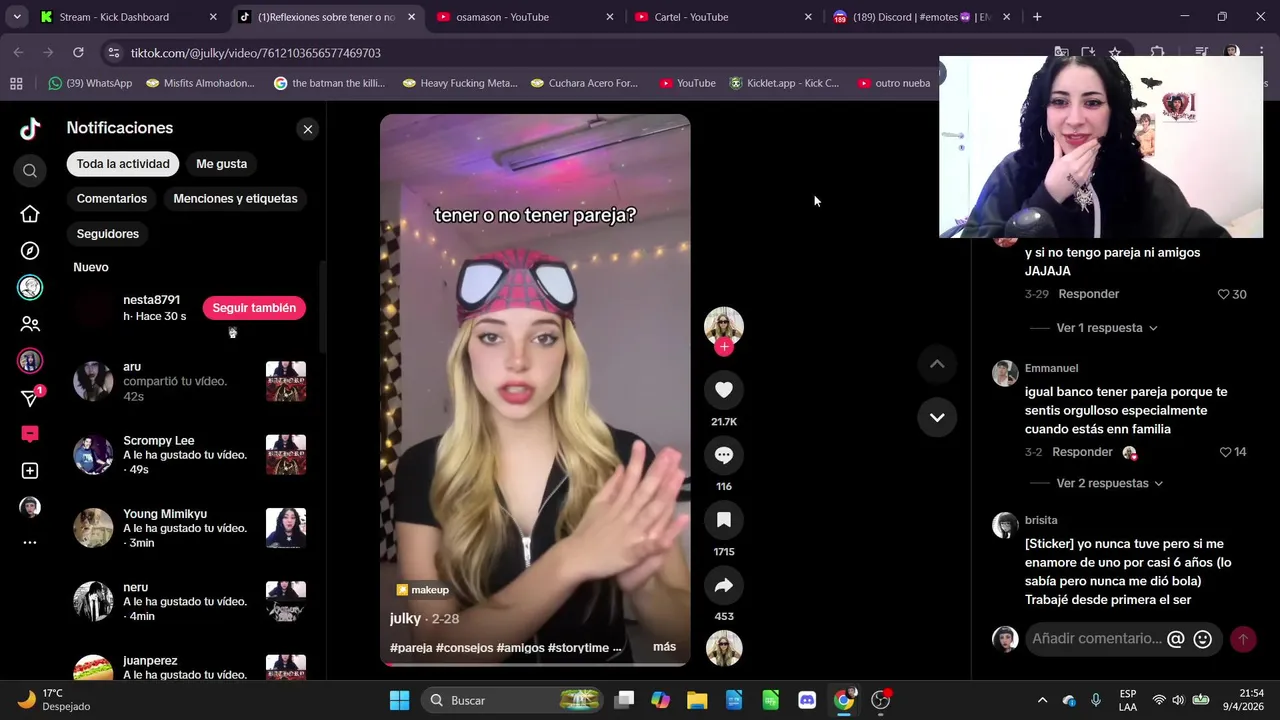The height and width of the screenshot is (720, 1280).
Task: Show hidden system tray icons
Action: (x=1042, y=700)
